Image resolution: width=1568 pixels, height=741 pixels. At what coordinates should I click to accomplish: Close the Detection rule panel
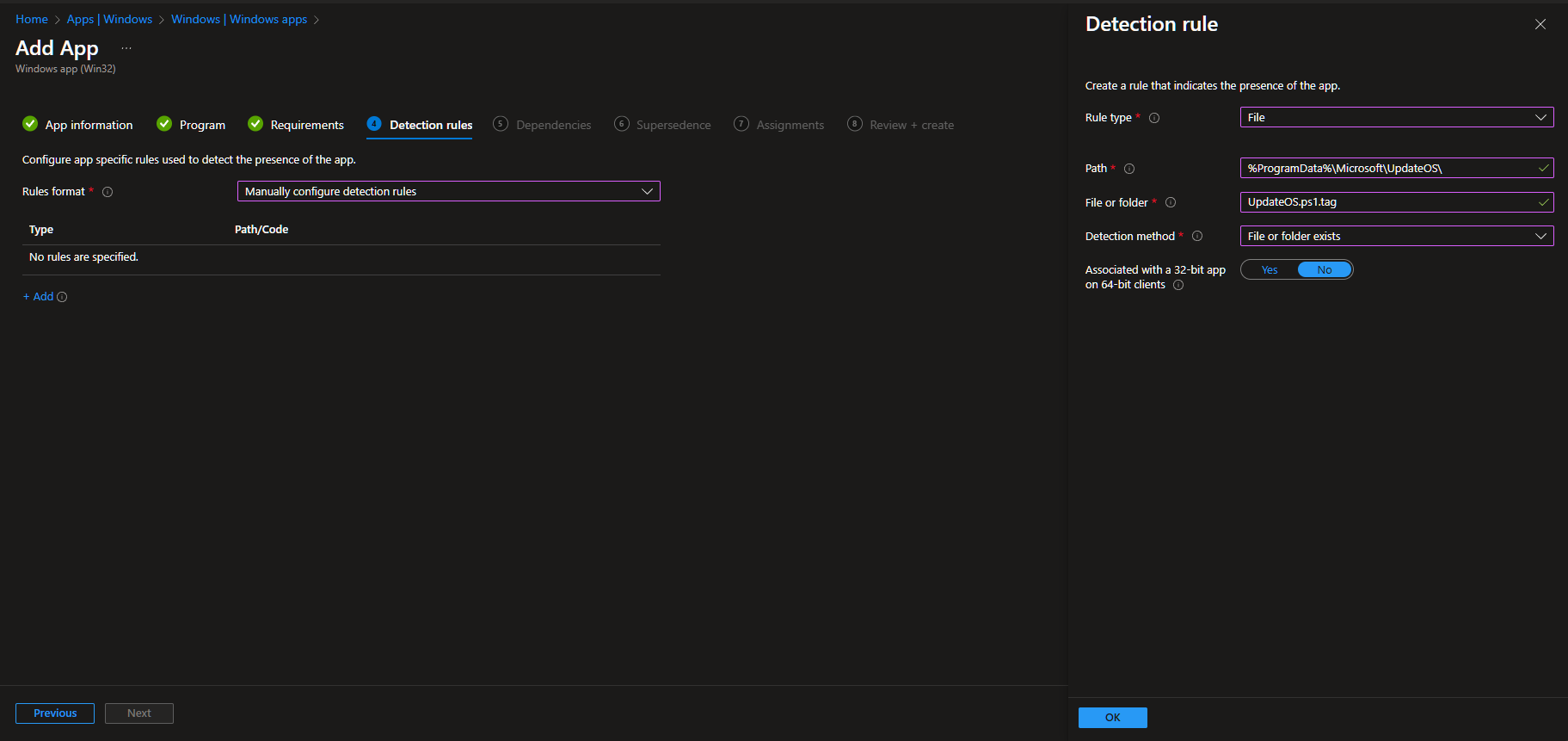pos(1540,24)
